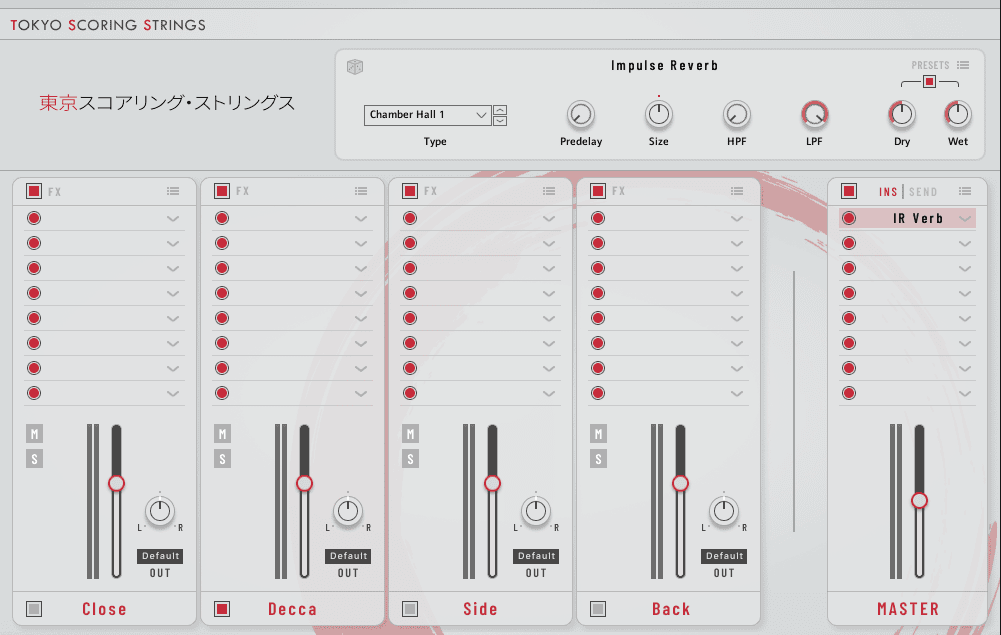This screenshot has height=635, width=1001.
Task: Open the Close channel FX list menu
Action: point(173,191)
